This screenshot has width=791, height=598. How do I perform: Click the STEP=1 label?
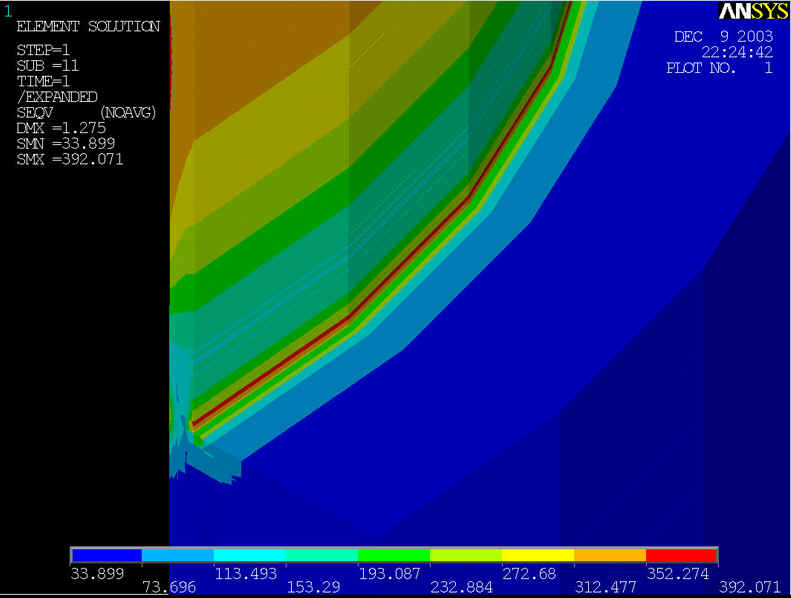coord(43,50)
